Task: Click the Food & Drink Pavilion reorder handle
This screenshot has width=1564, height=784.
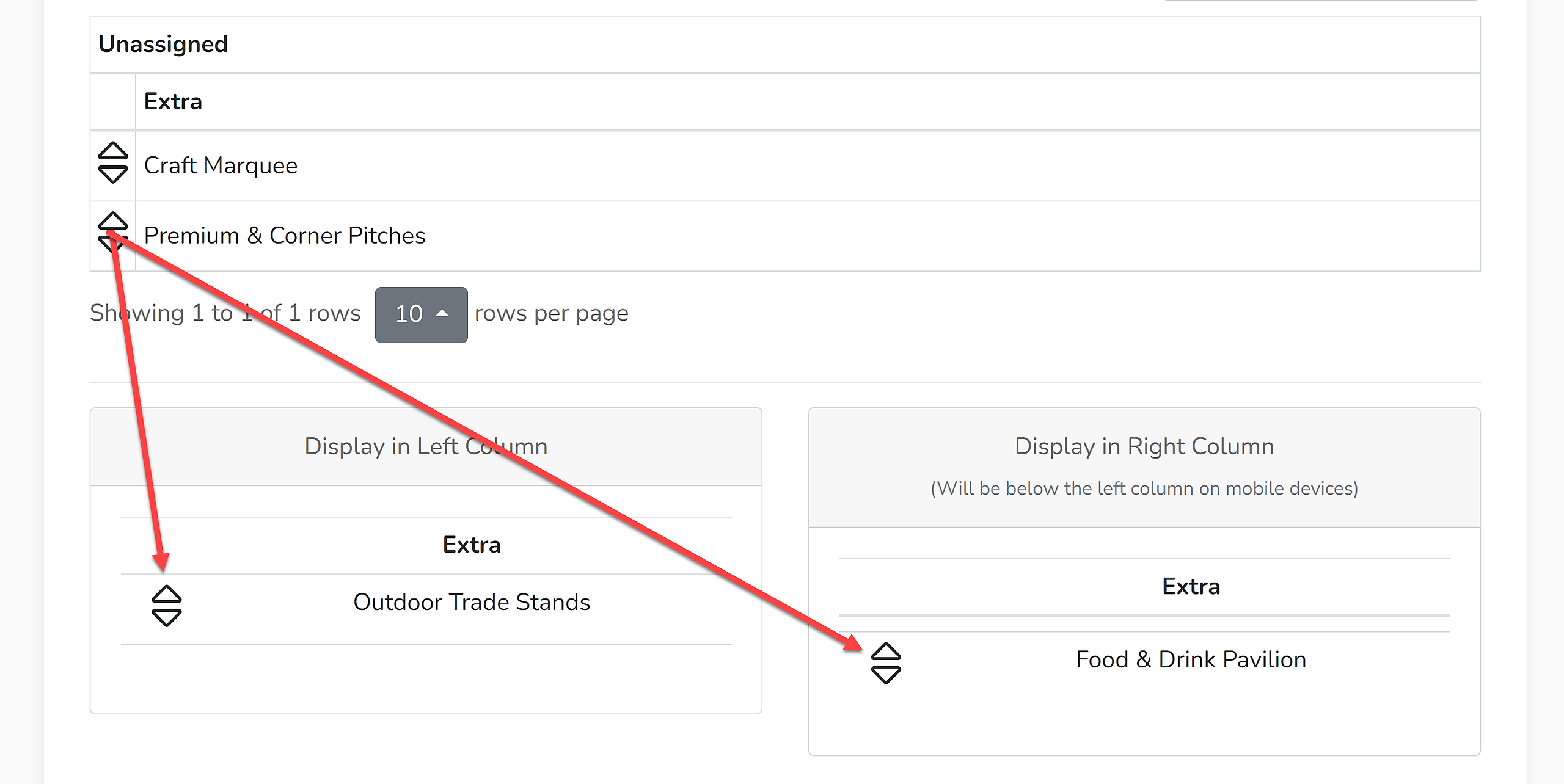Action: pyautogui.click(x=886, y=663)
